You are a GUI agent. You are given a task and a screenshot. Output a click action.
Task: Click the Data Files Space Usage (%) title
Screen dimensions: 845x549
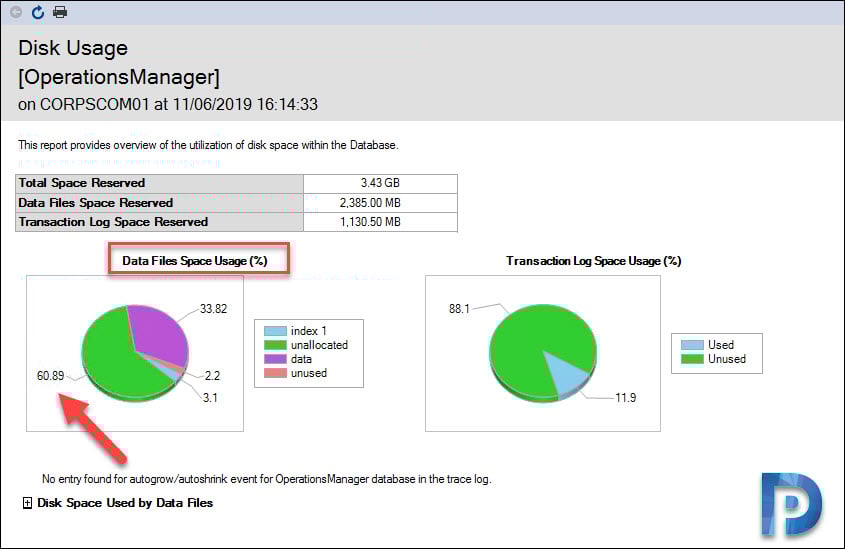(x=195, y=261)
